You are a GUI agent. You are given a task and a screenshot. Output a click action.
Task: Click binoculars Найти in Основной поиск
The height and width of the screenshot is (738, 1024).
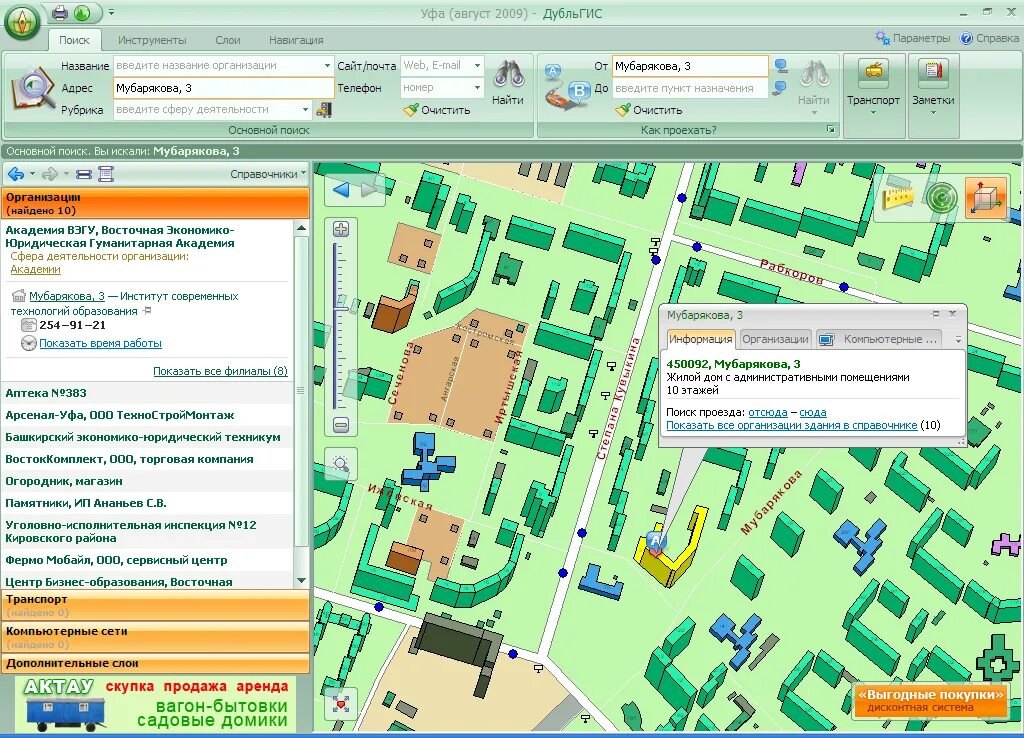[508, 83]
